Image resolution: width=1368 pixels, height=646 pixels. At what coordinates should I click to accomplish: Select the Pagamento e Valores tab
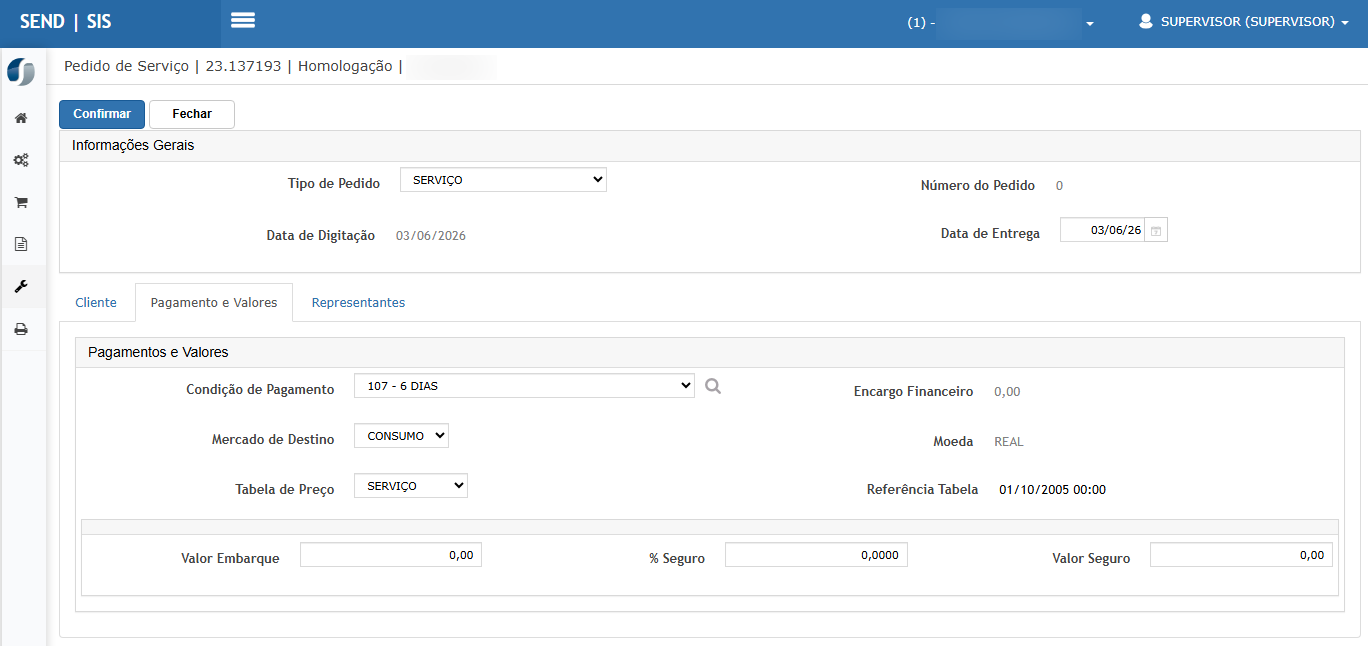pos(214,302)
